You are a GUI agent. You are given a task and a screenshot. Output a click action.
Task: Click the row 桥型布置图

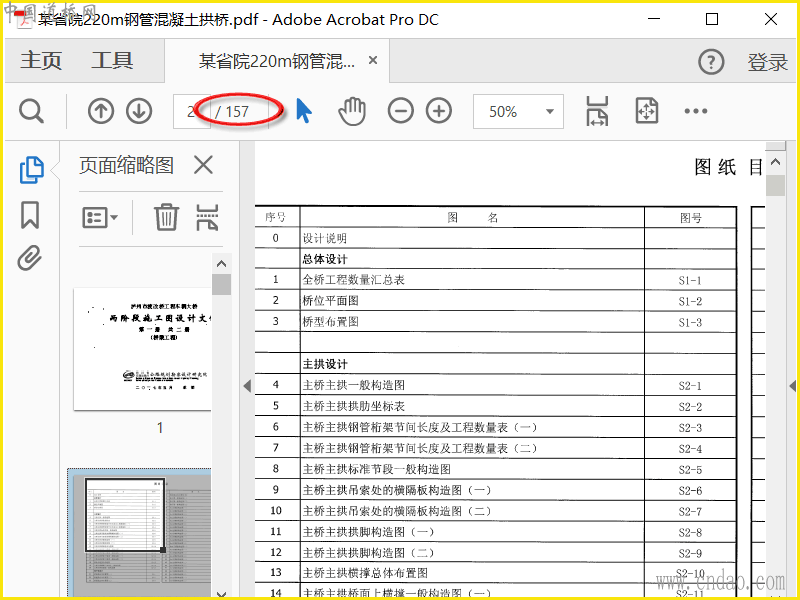point(495,322)
